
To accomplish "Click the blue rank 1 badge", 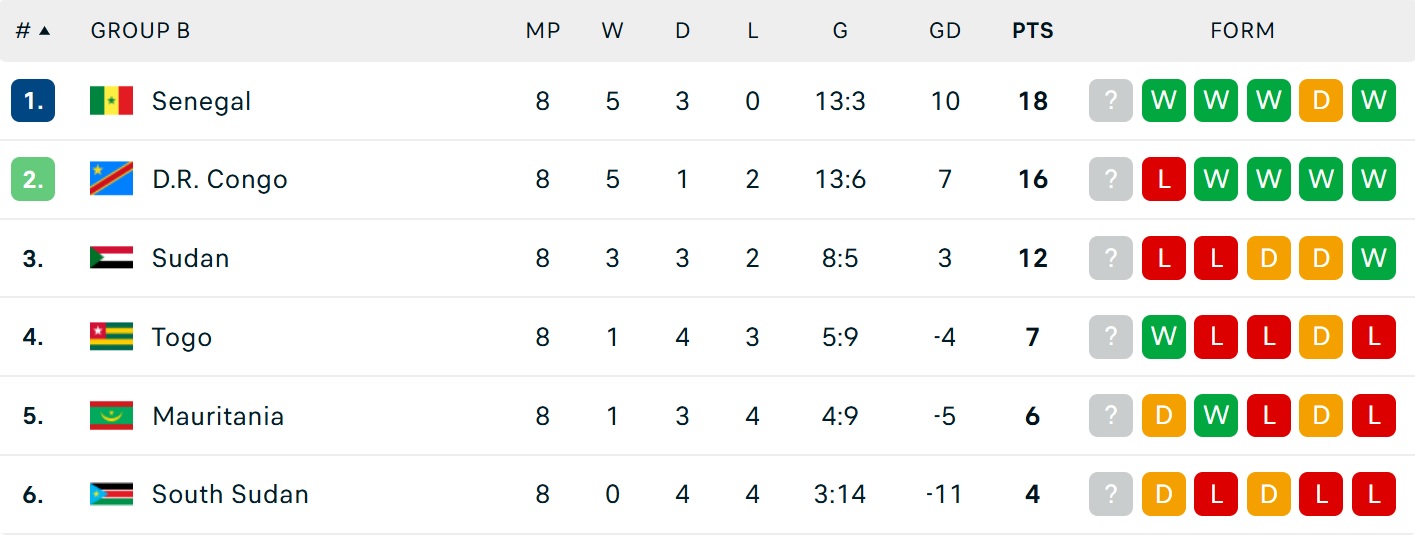I will click(x=33, y=101).
